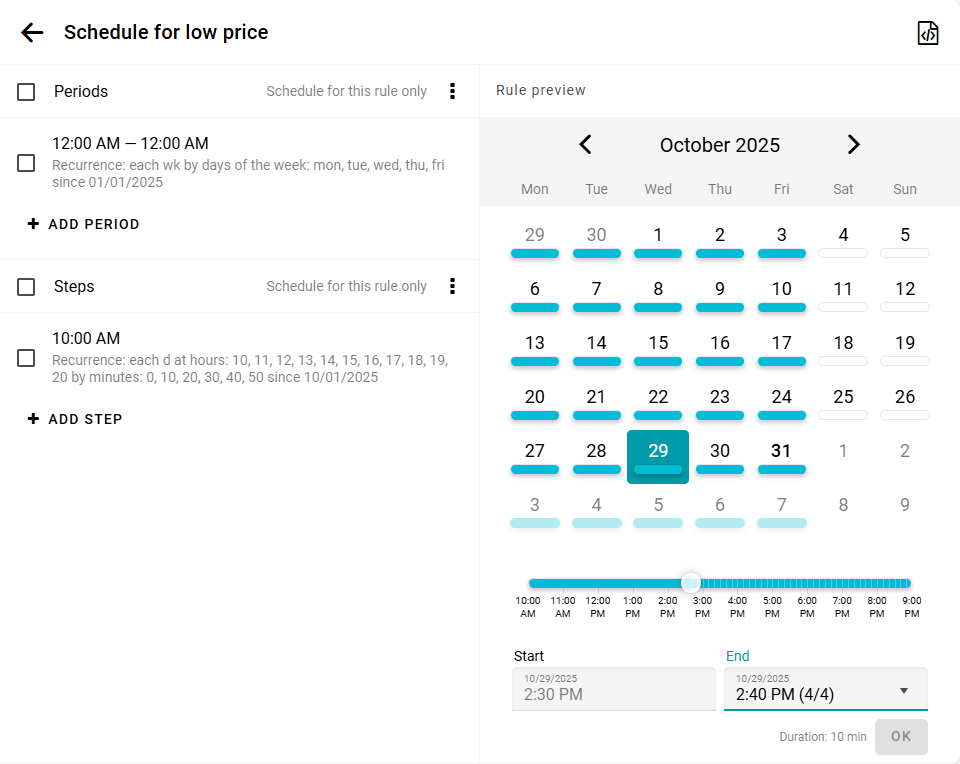Toggle the Periods select-all checkbox
Viewport: 960px width, 764px height.
click(x=27, y=92)
